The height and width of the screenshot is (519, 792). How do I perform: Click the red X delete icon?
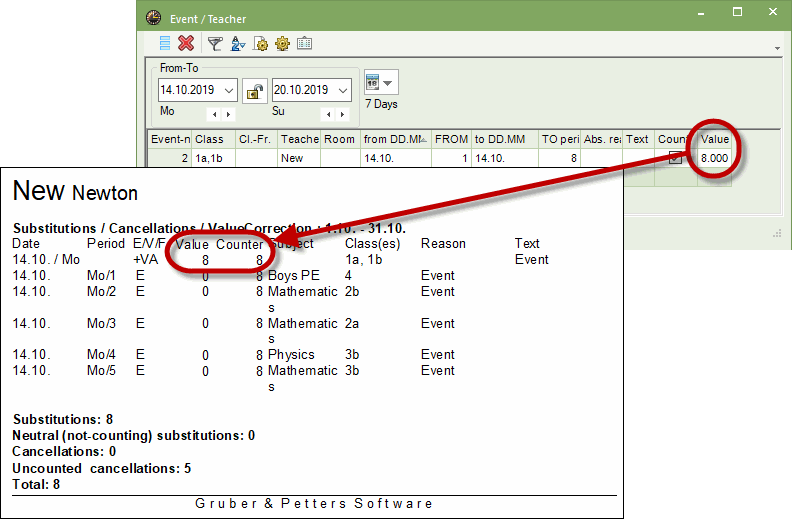pos(186,43)
